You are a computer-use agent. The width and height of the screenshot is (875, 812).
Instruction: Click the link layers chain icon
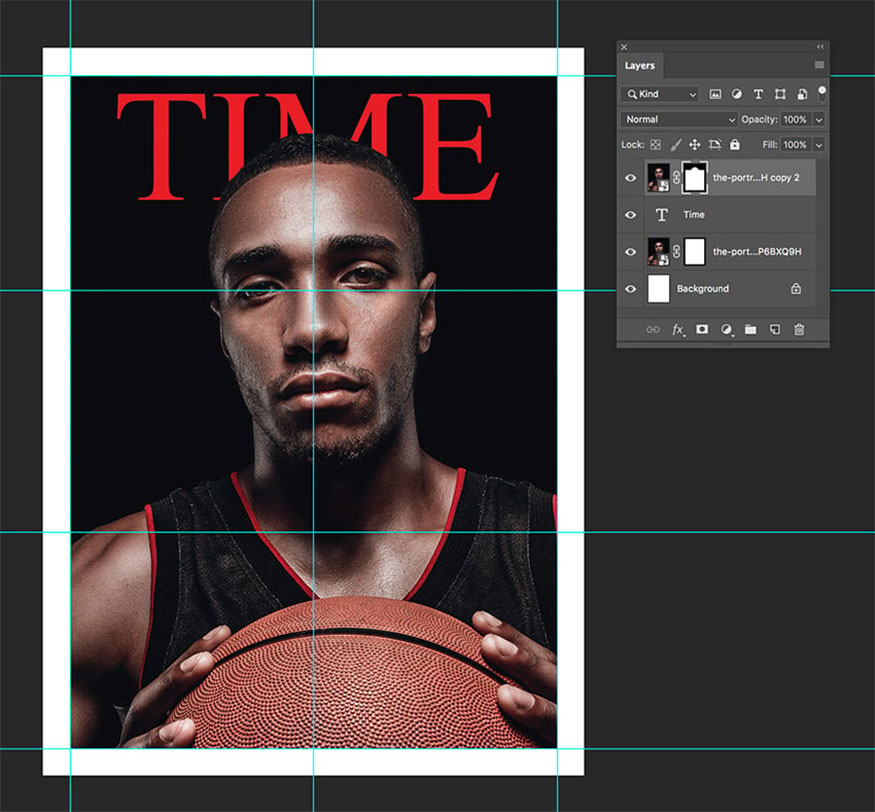click(x=653, y=330)
